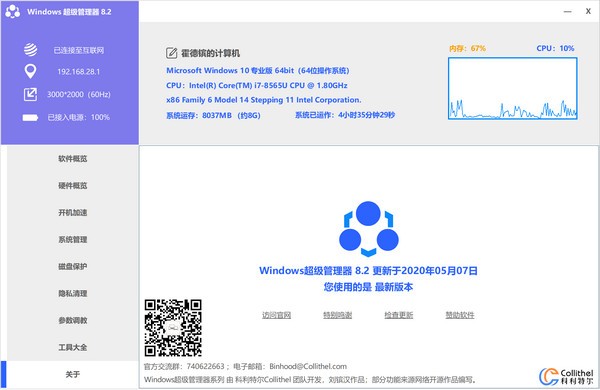Open the 赞助软件 link
The height and width of the screenshot is (390, 600).
click(x=460, y=315)
